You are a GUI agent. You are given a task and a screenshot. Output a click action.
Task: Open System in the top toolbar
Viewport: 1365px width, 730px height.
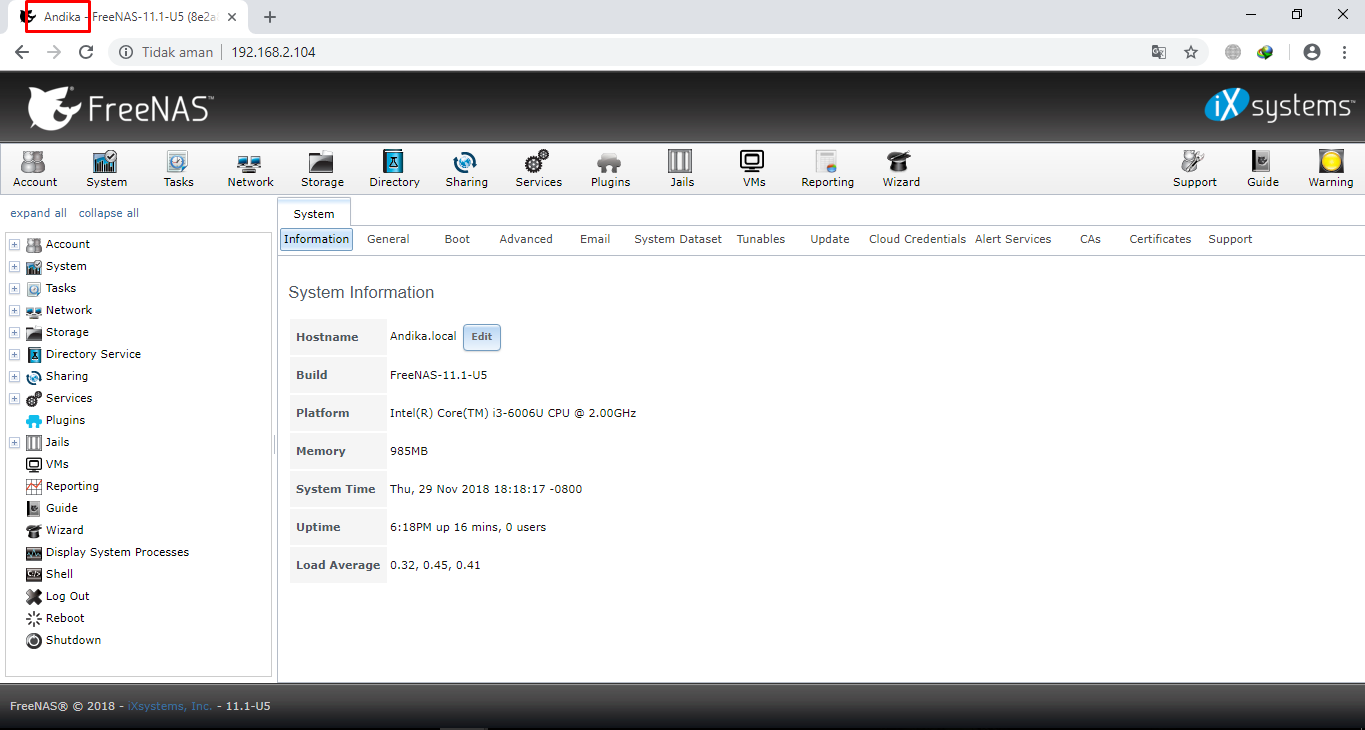click(106, 169)
